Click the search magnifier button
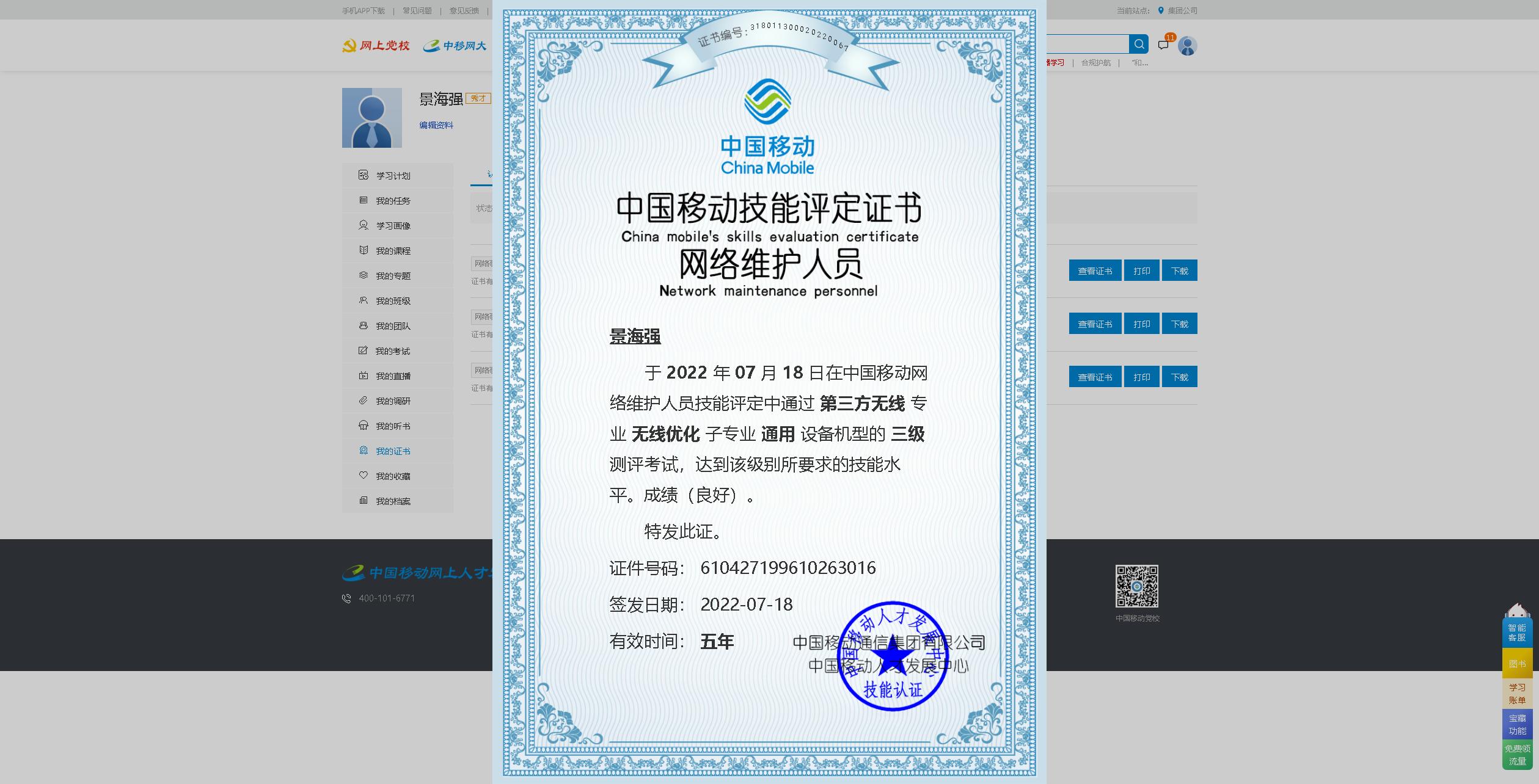The width and height of the screenshot is (1539, 784). coord(1139,44)
